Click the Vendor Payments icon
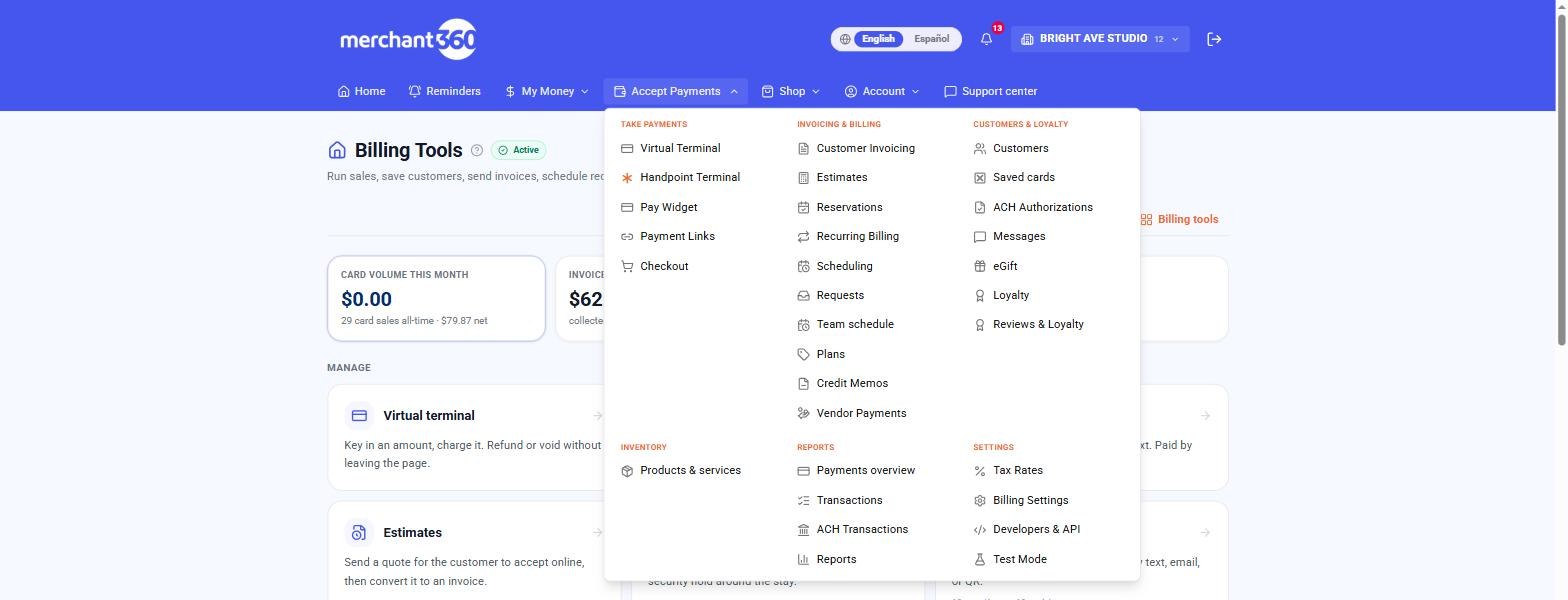The width and height of the screenshot is (1568, 600). coord(803,413)
